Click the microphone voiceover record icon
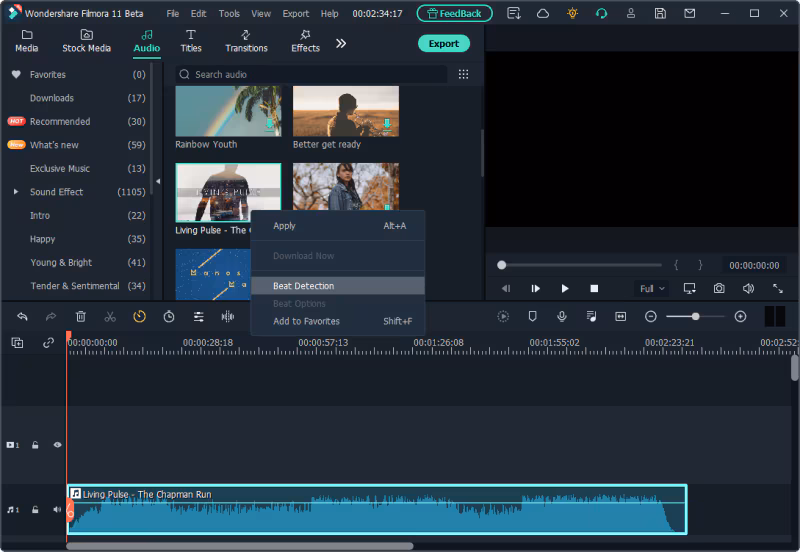 pos(562,316)
